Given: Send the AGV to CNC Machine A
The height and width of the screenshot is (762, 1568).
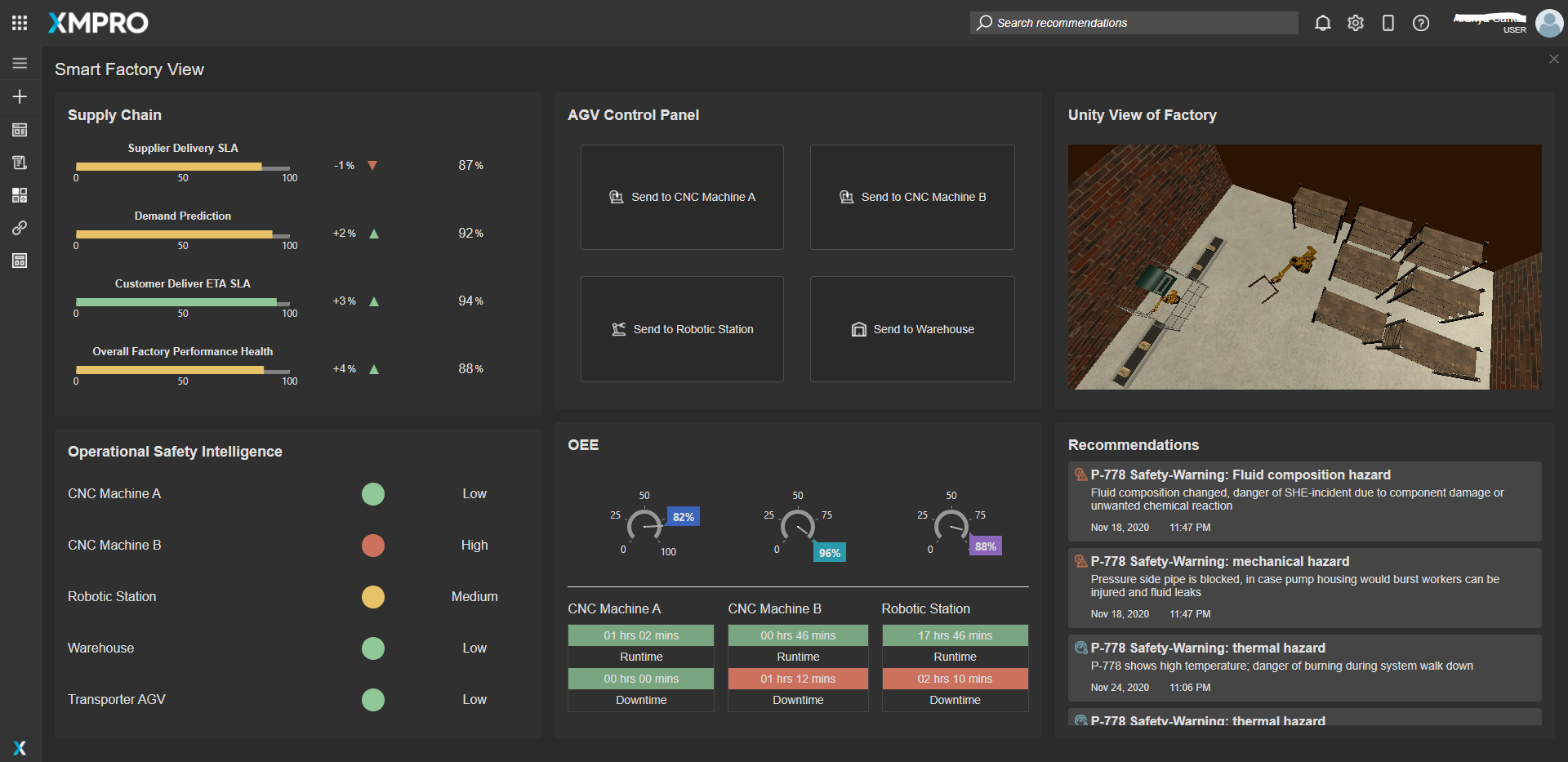Looking at the screenshot, I should (682, 198).
